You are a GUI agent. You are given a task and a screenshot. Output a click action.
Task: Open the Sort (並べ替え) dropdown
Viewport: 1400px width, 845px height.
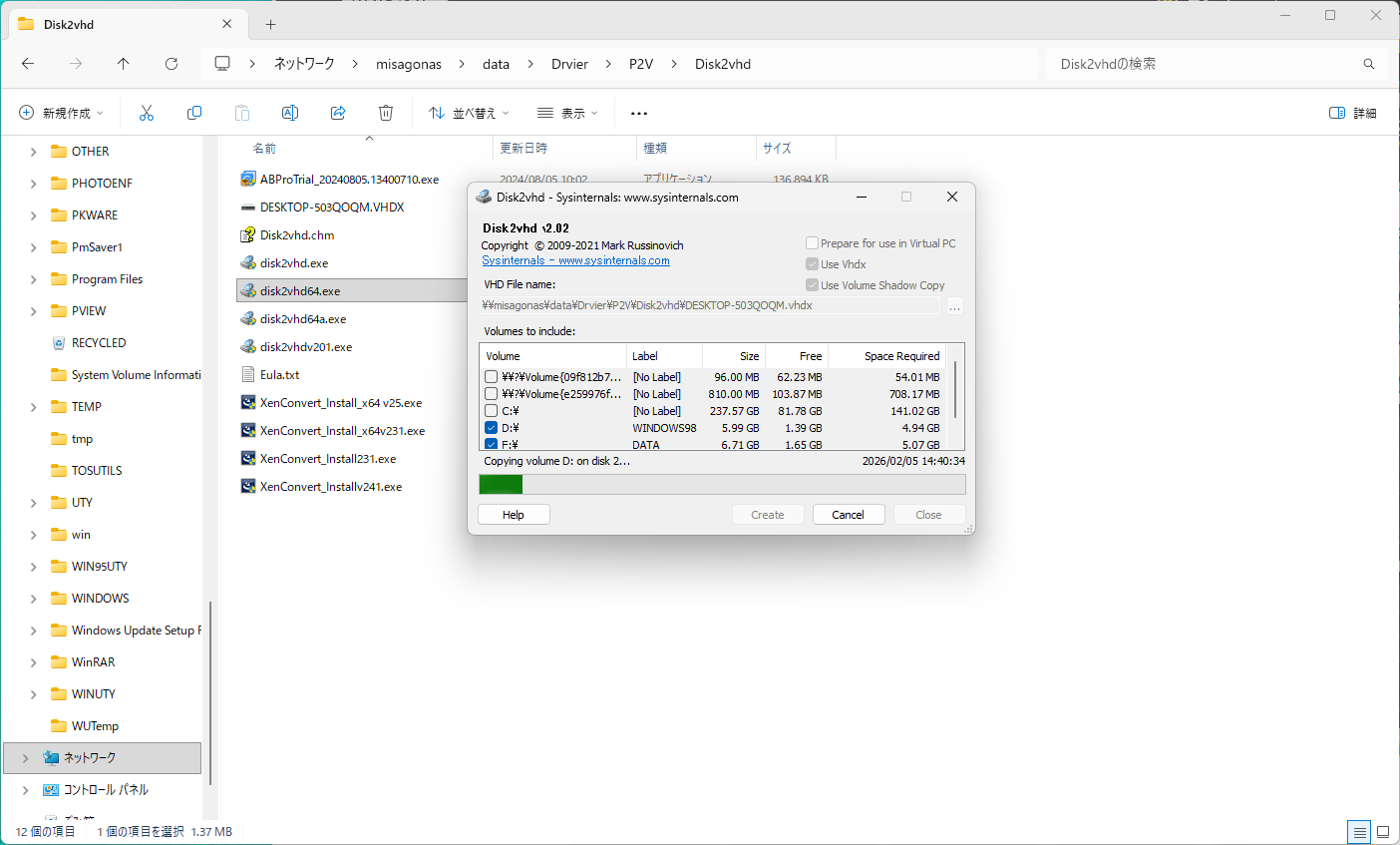[469, 113]
